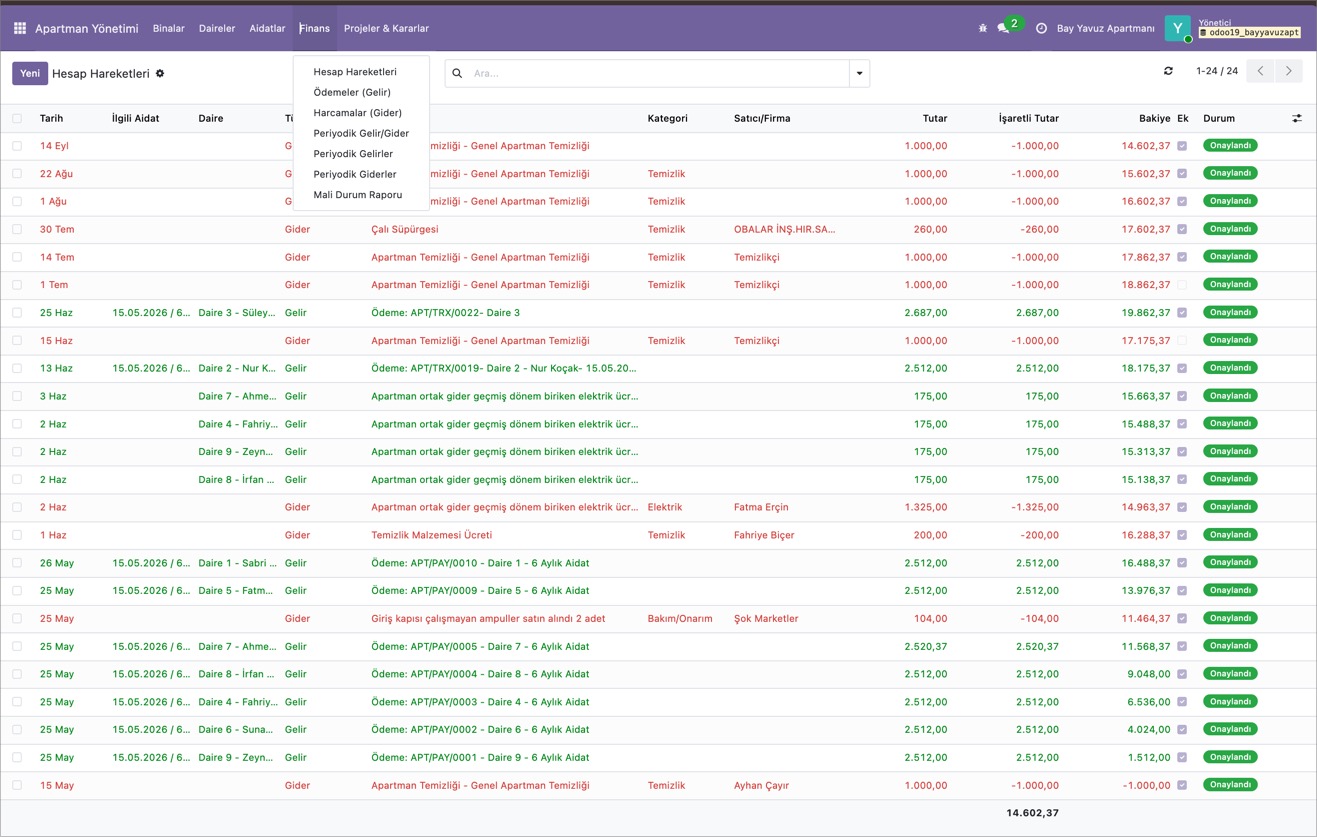
Task: Select the 15 May row checkbox
Action: (17, 785)
